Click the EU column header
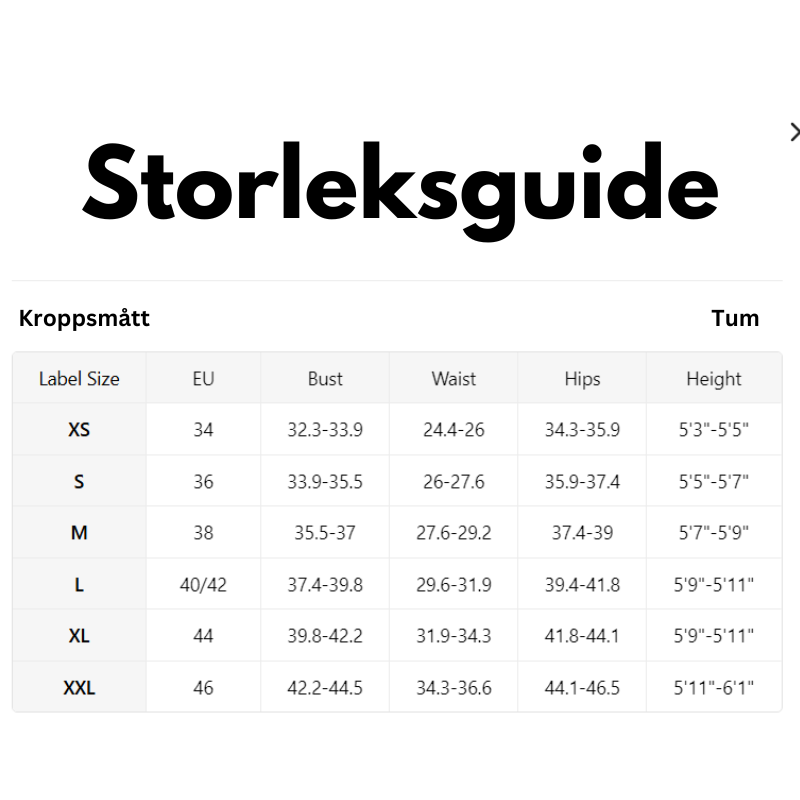The width and height of the screenshot is (800, 800). tap(203, 379)
